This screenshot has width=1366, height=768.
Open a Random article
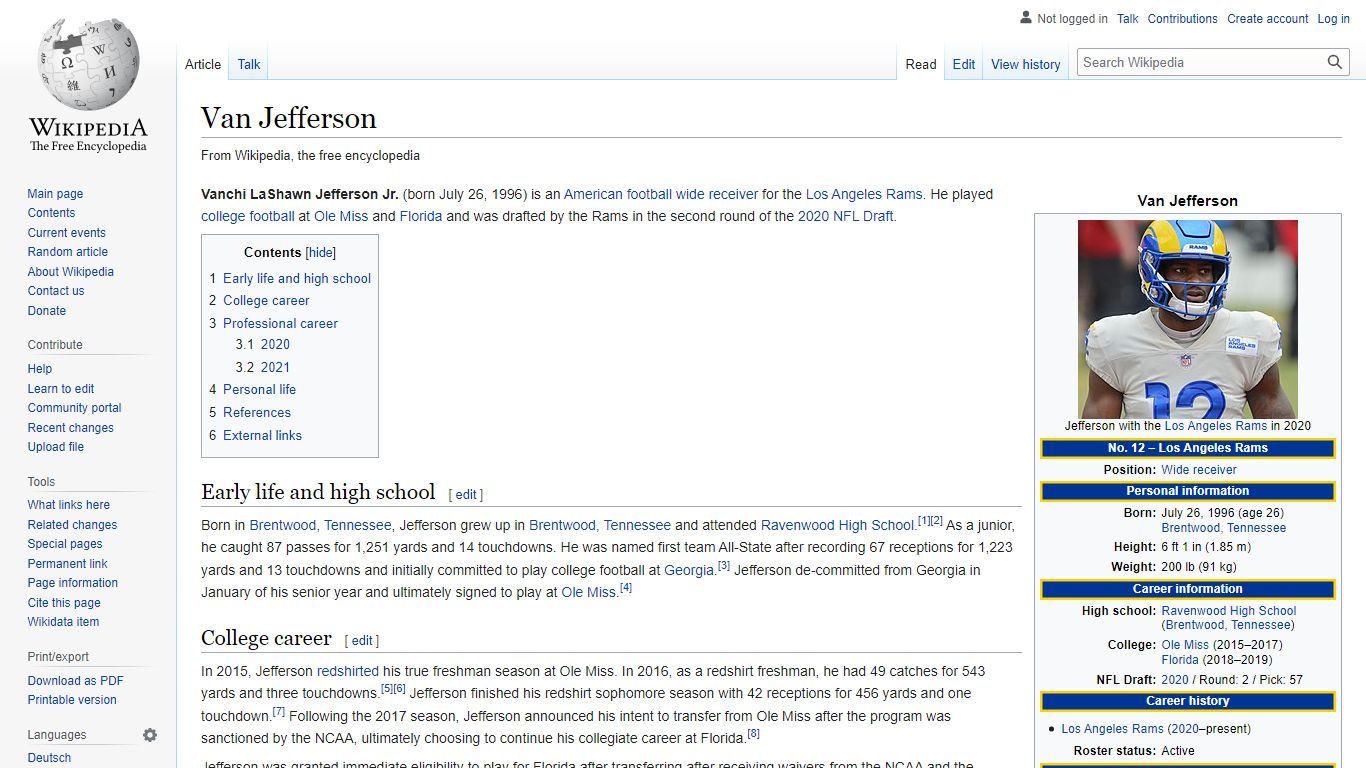pyautogui.click(x=67, y=252)
